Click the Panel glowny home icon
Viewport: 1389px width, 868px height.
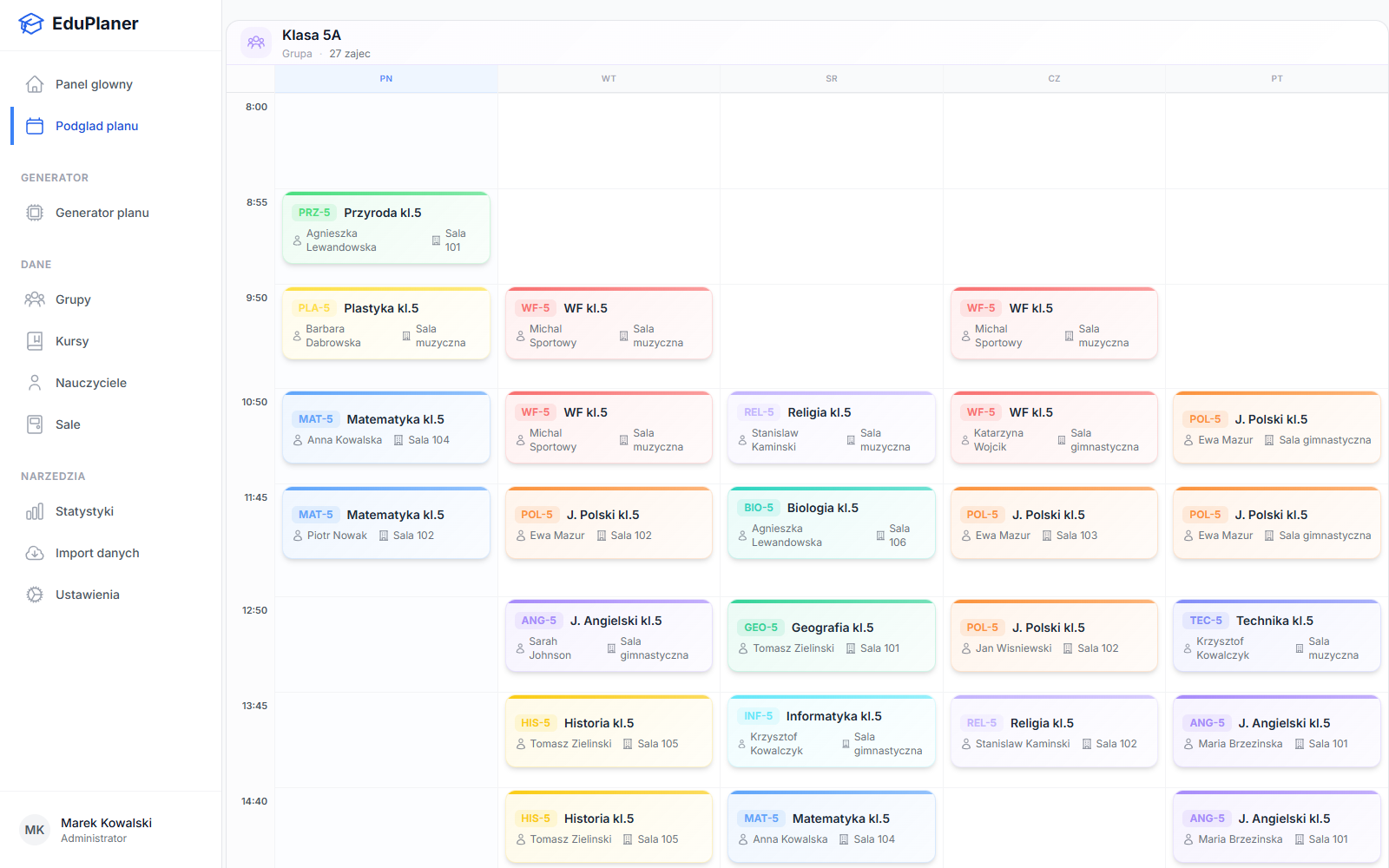(x=35, y=84)
